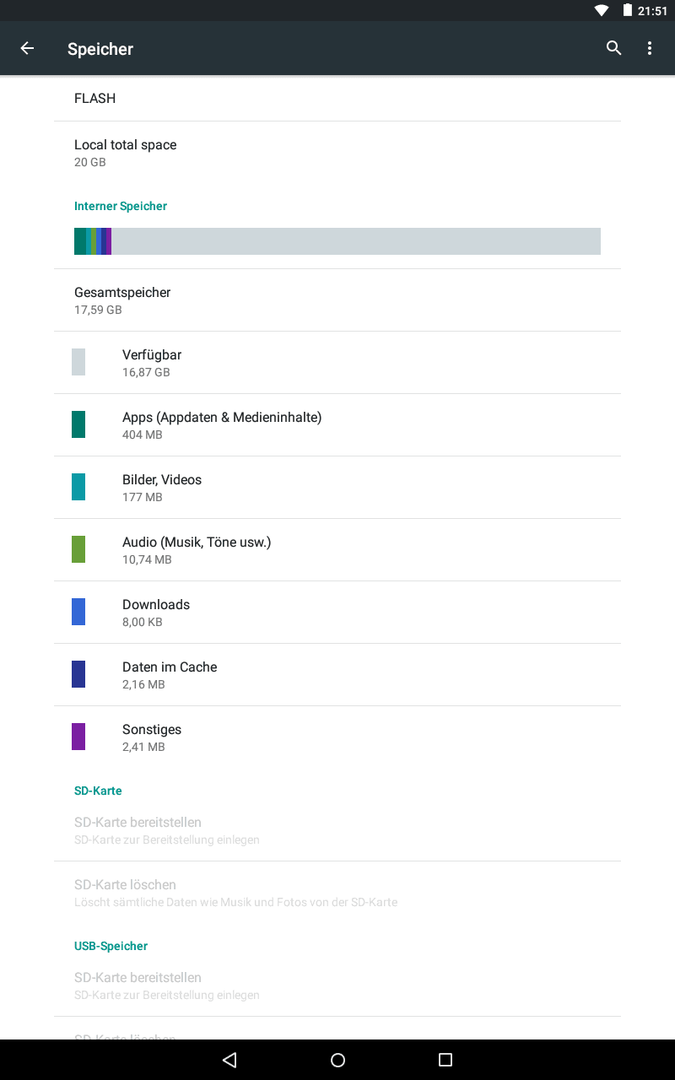This screenshot has width=675, height=1080.
Task: Tap the Wi-Fi status icon
Action: tap(601, 10)
